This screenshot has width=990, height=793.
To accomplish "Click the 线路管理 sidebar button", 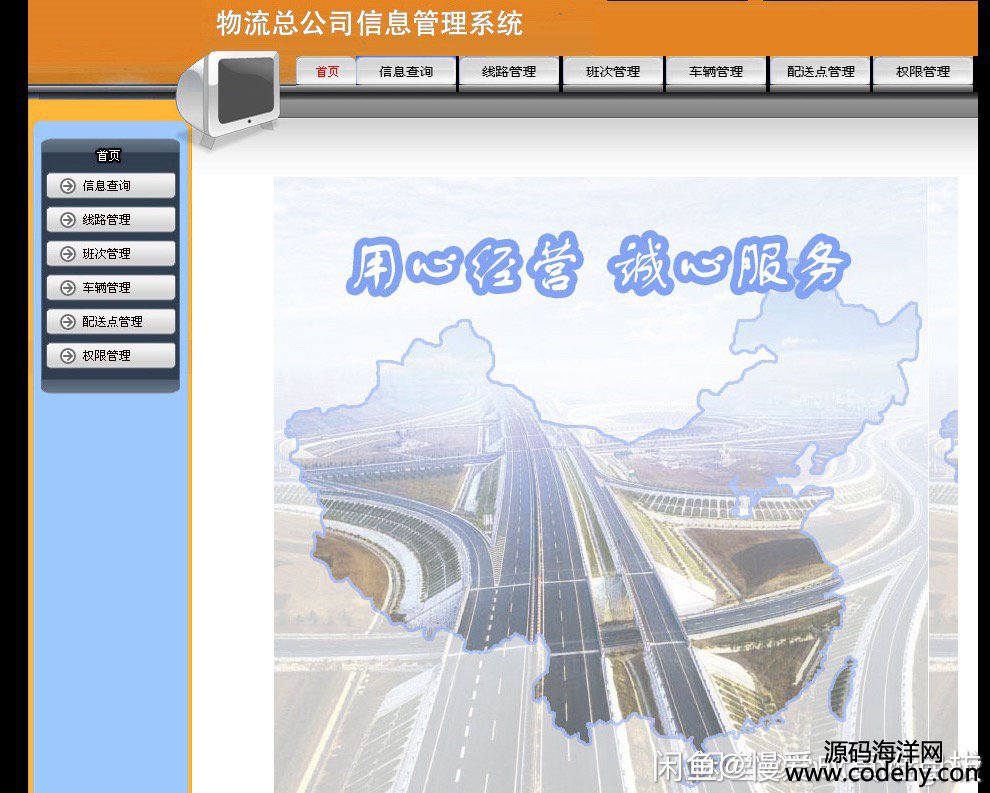I will 110,220.
